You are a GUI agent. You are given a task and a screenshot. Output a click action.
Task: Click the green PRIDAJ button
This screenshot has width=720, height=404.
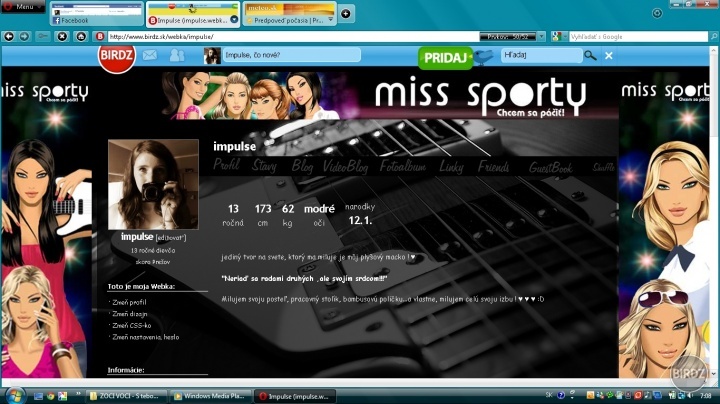point(445,58)
